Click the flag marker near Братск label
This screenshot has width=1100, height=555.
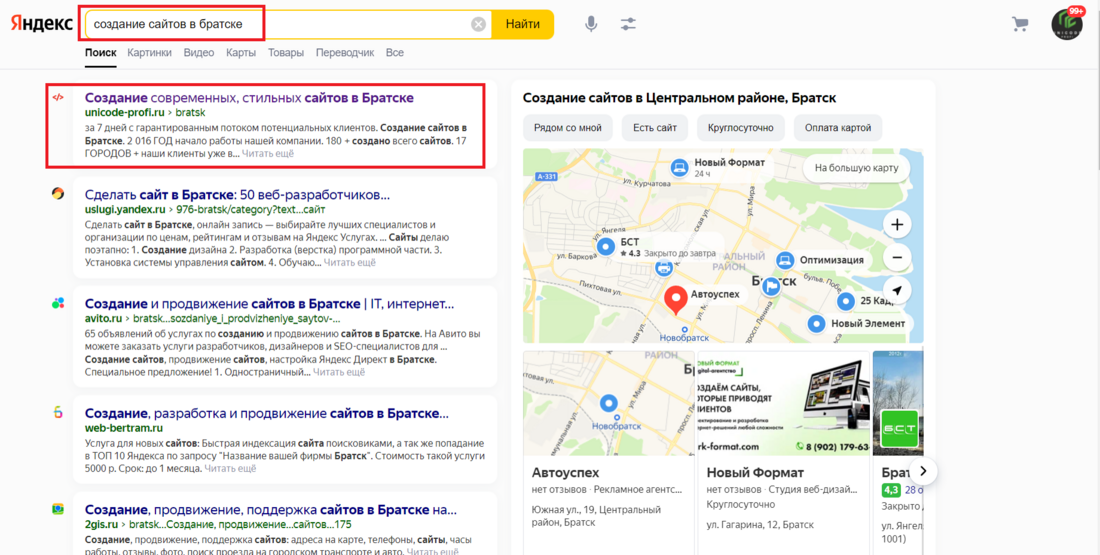[x=770, y=285]
